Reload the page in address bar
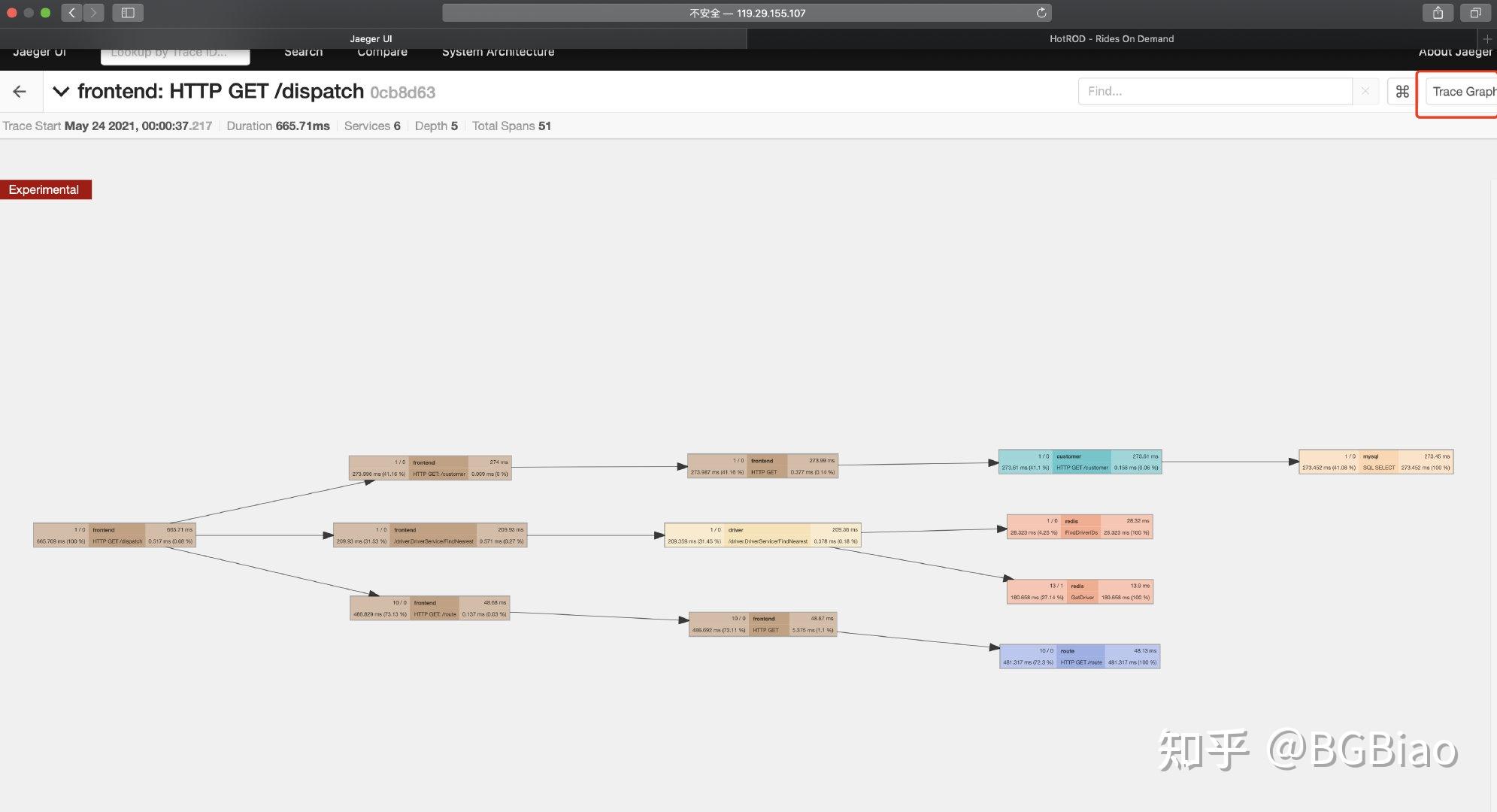Image resolution: width=1497 pixels, height=812 pixels. pyautogui.click(x=1041, y=13)
